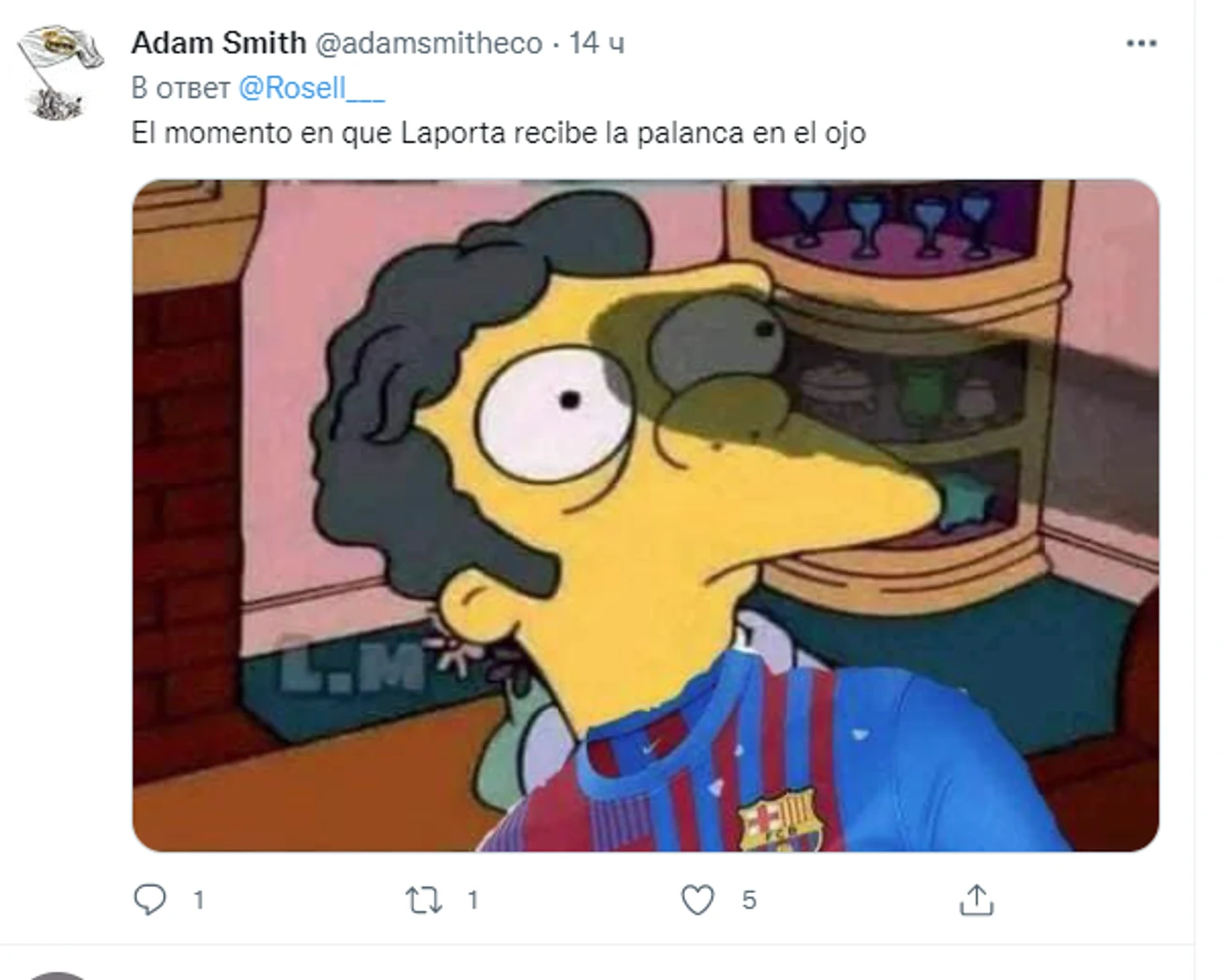Like the tweet with the heart icon
The height and width of the screenshot is (980, 1232).
(697, 900)
